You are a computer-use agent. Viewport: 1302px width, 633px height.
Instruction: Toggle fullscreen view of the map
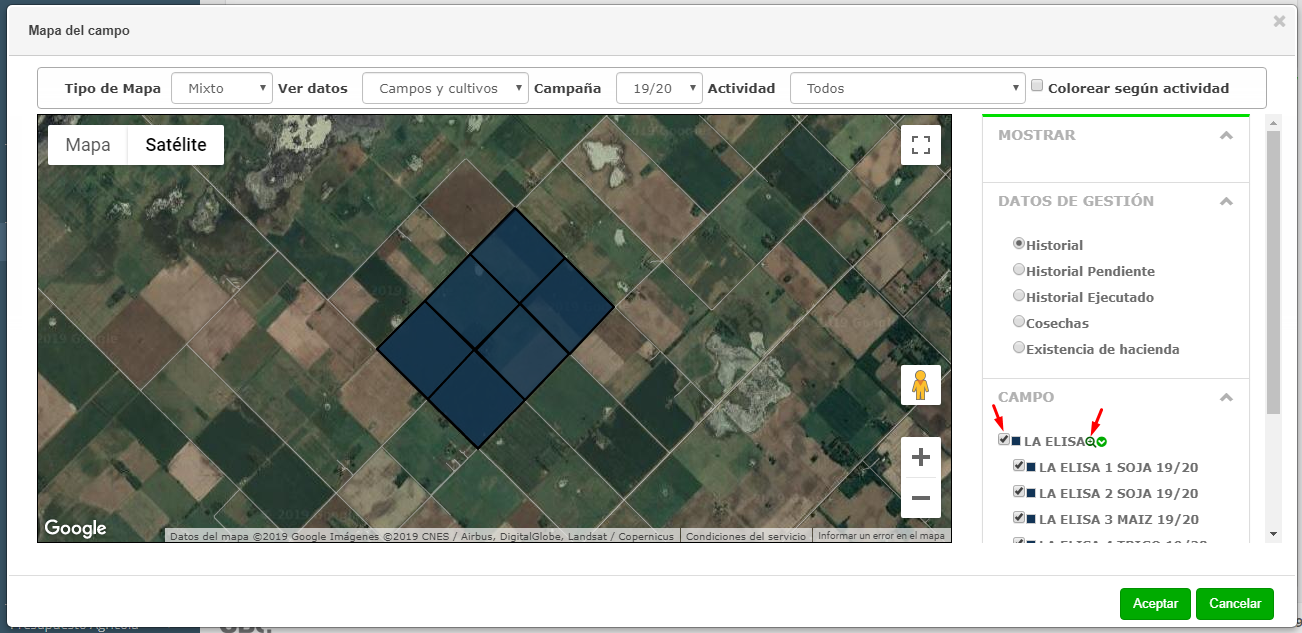921,144
